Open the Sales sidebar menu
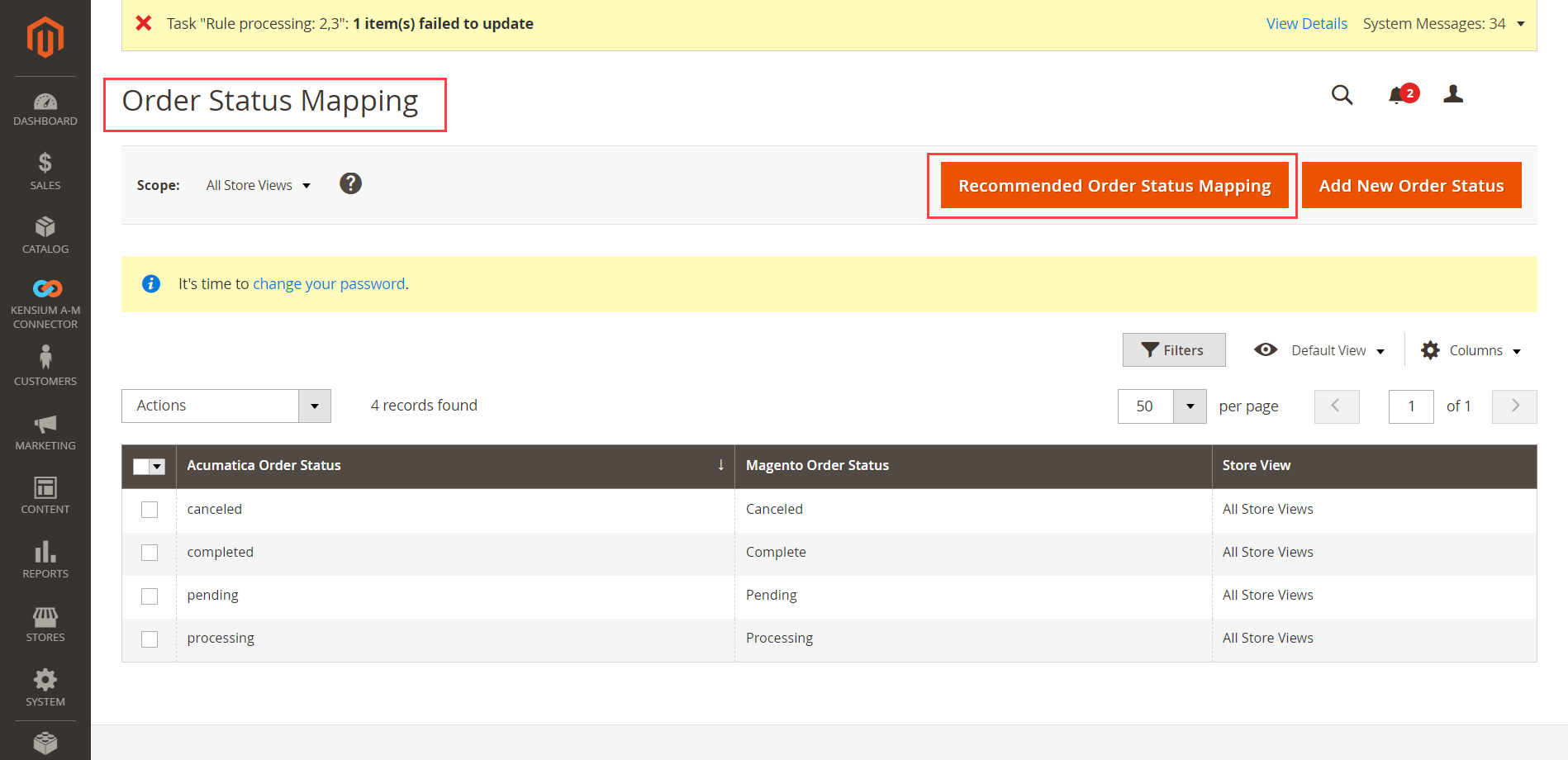The height and width of the screenshot is (760, 1568). [45, 171]
